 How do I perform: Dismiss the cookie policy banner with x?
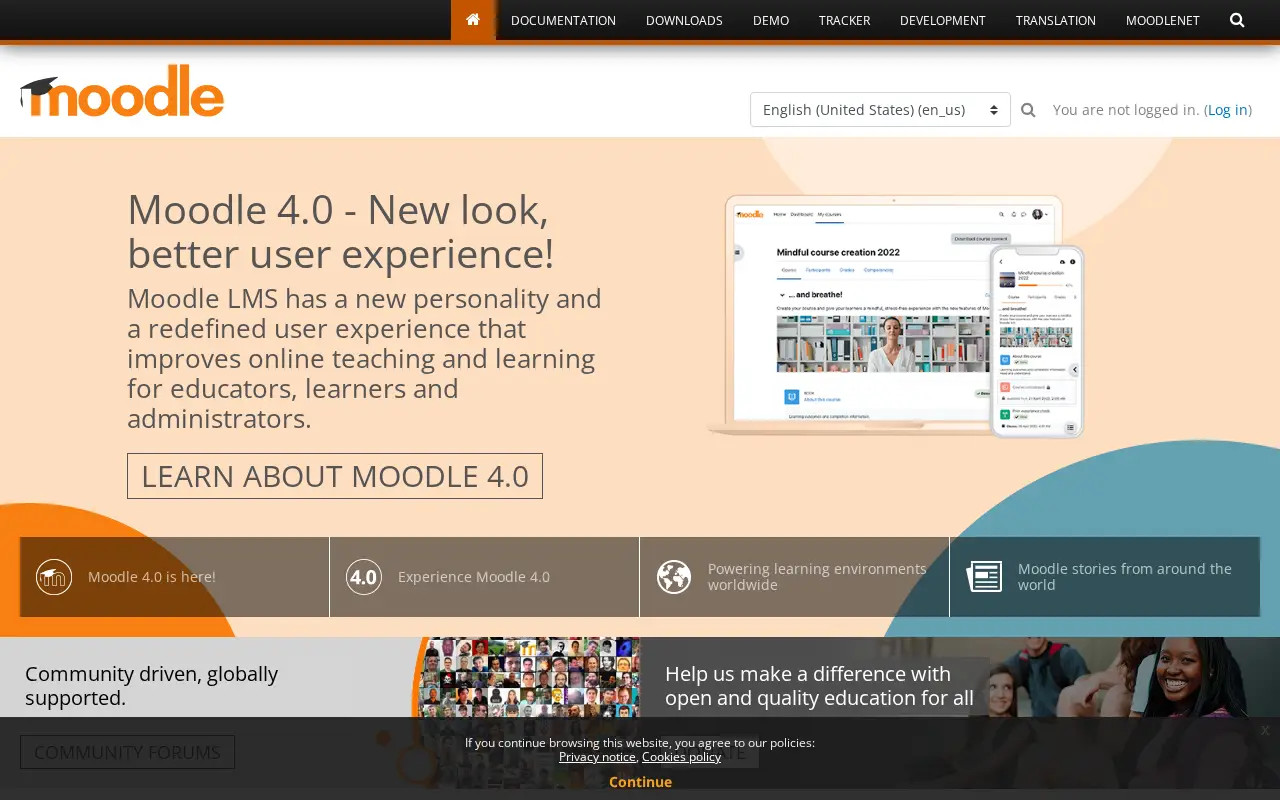click(x=1264, y=731)
